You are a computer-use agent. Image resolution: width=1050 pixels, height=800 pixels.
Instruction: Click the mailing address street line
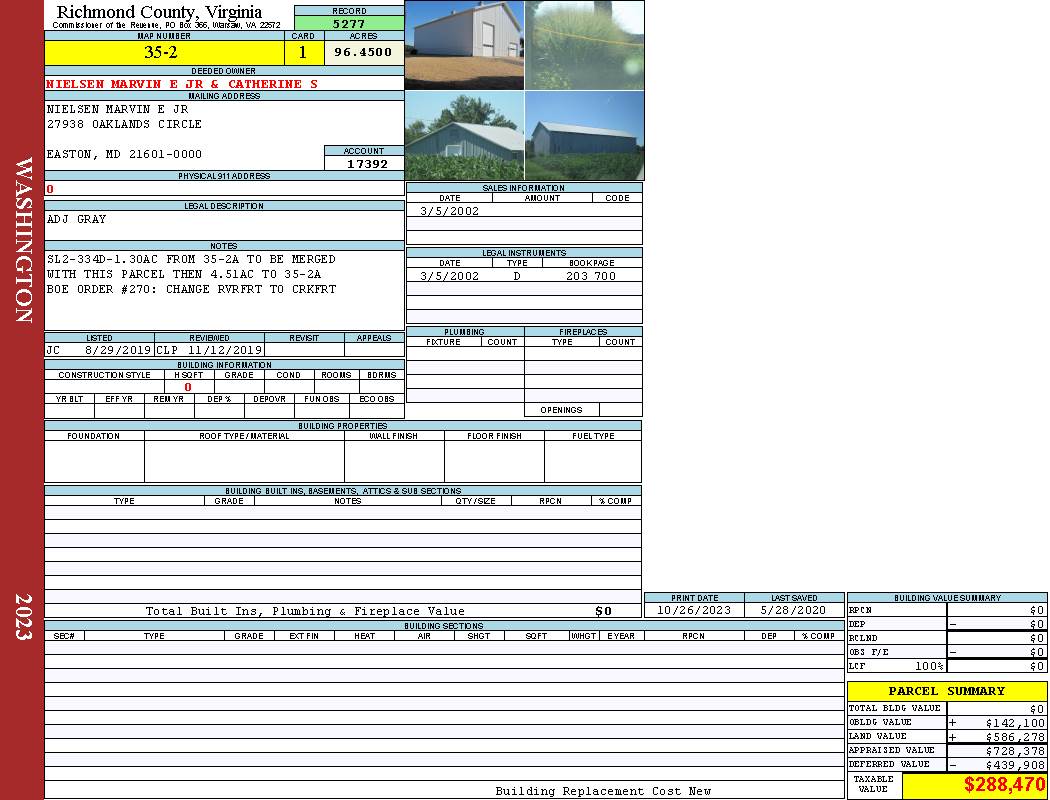[124, 124]
